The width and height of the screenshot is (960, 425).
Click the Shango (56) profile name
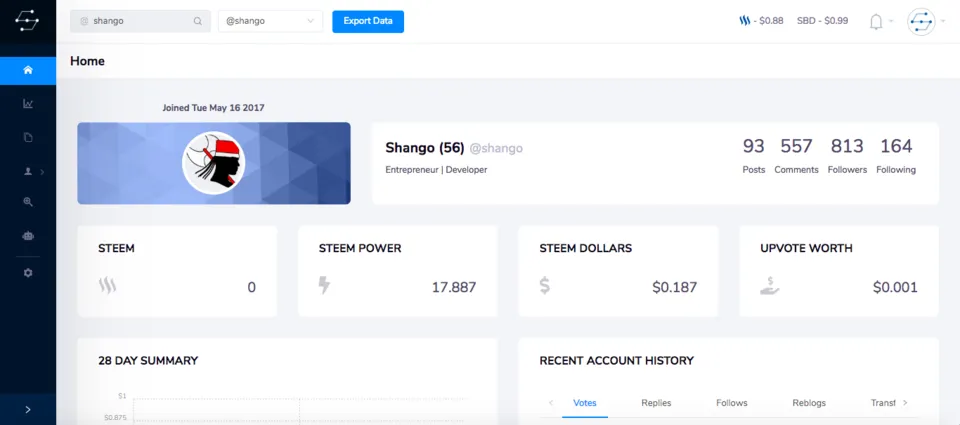pos(425,148)
